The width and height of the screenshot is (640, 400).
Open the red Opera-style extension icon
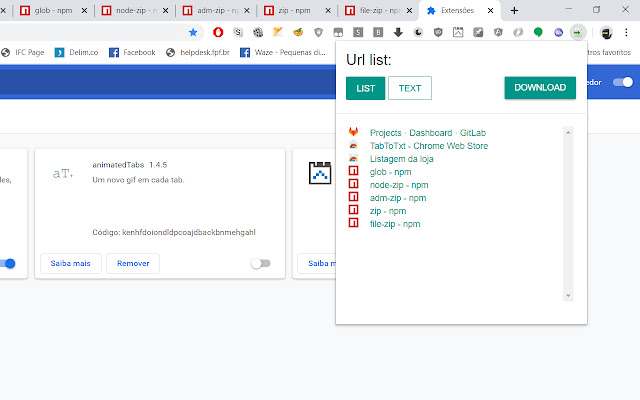point(218,32)
